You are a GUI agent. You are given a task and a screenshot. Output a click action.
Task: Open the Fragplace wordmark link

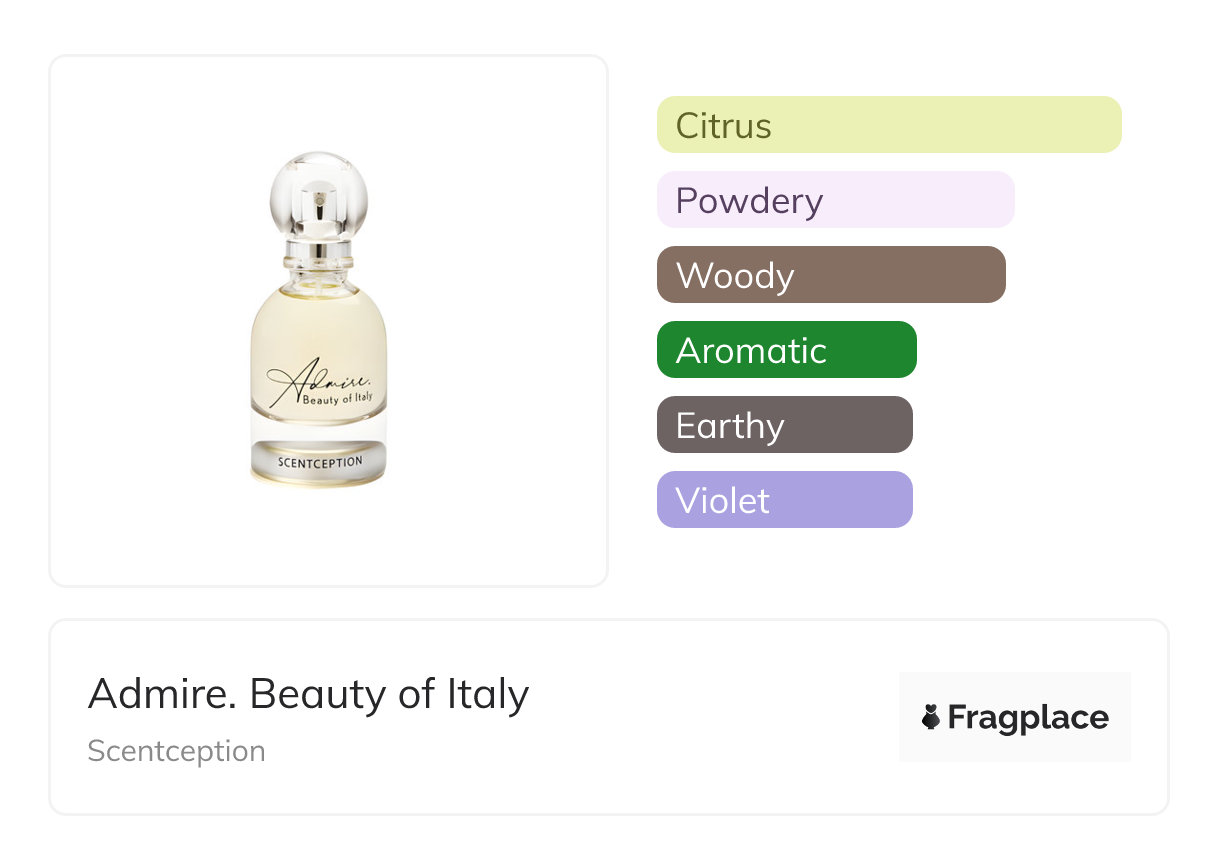pos(1028,717)
